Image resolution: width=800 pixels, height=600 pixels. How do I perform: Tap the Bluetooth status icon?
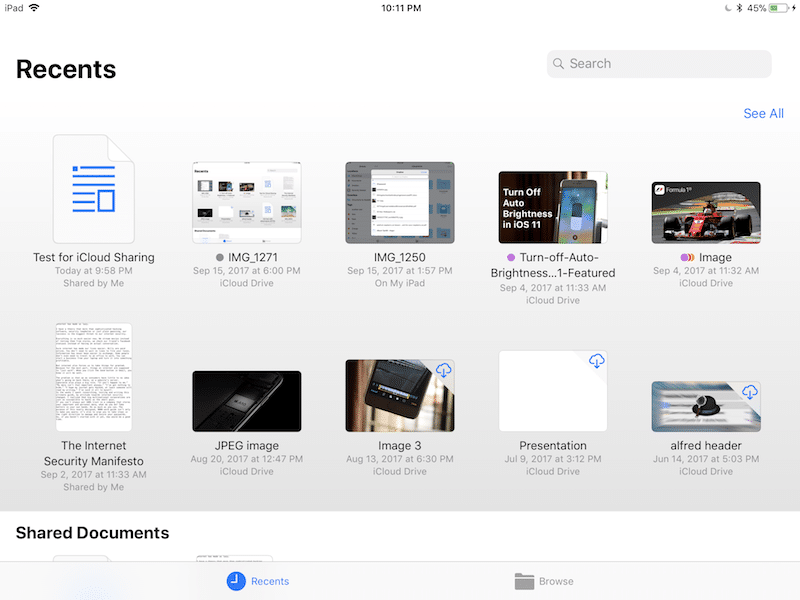[738, 8]
